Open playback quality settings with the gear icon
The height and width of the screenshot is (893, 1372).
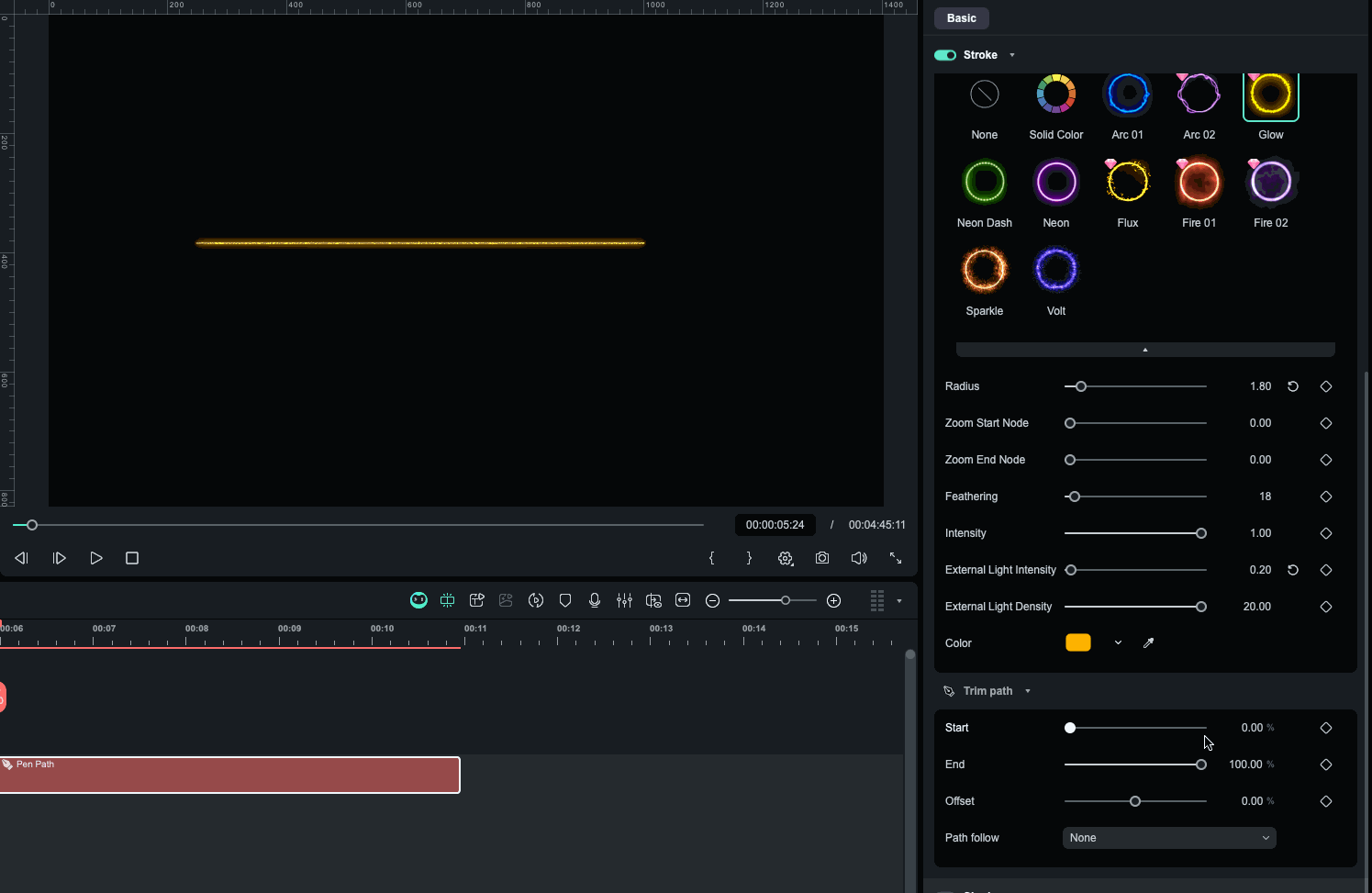pyautogui.click(x=786, y=557)
